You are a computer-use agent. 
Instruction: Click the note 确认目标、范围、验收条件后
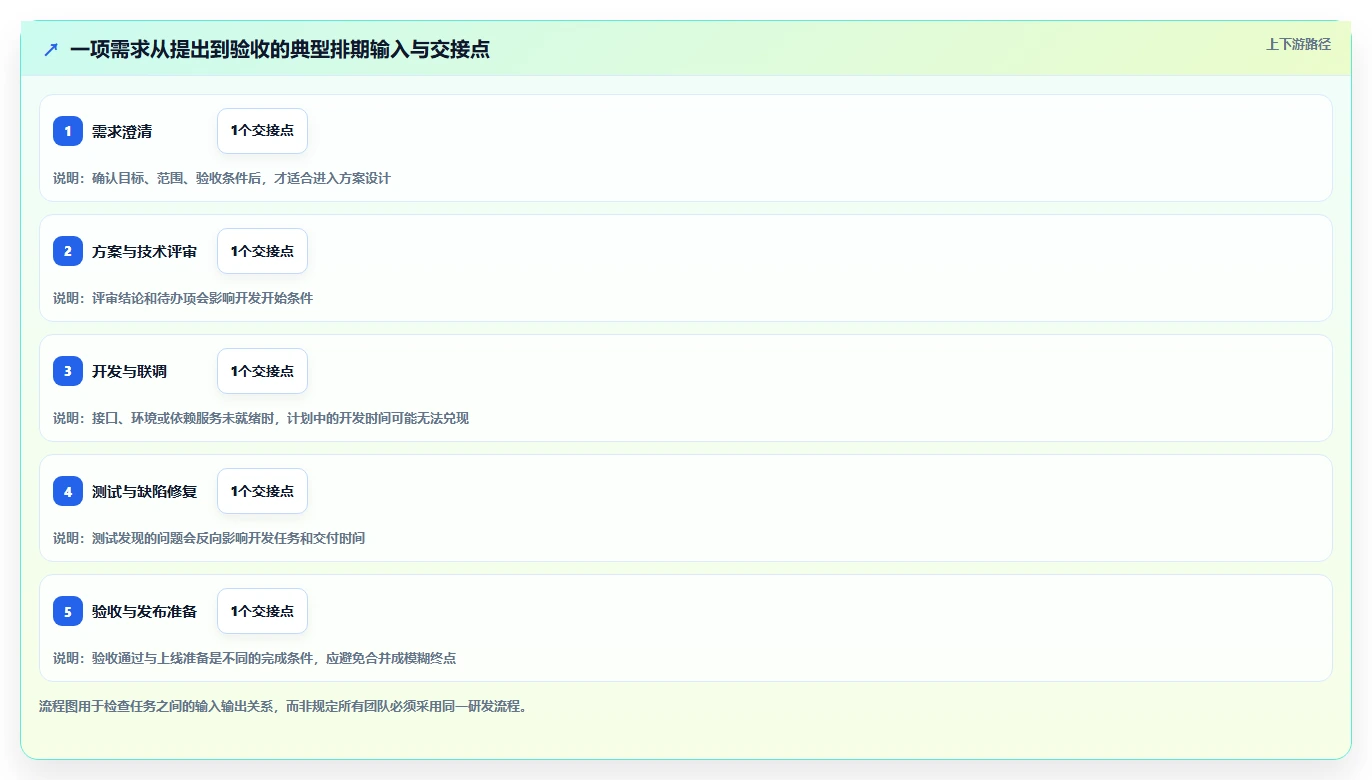(222, 178)
